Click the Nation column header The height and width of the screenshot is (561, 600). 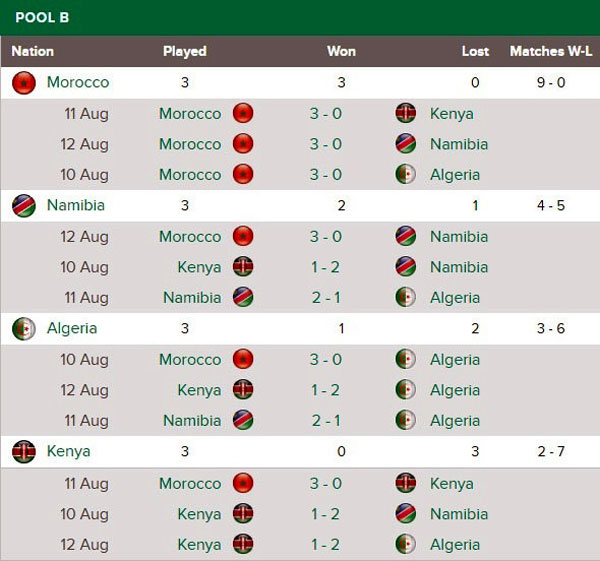(x=33, y=51)
